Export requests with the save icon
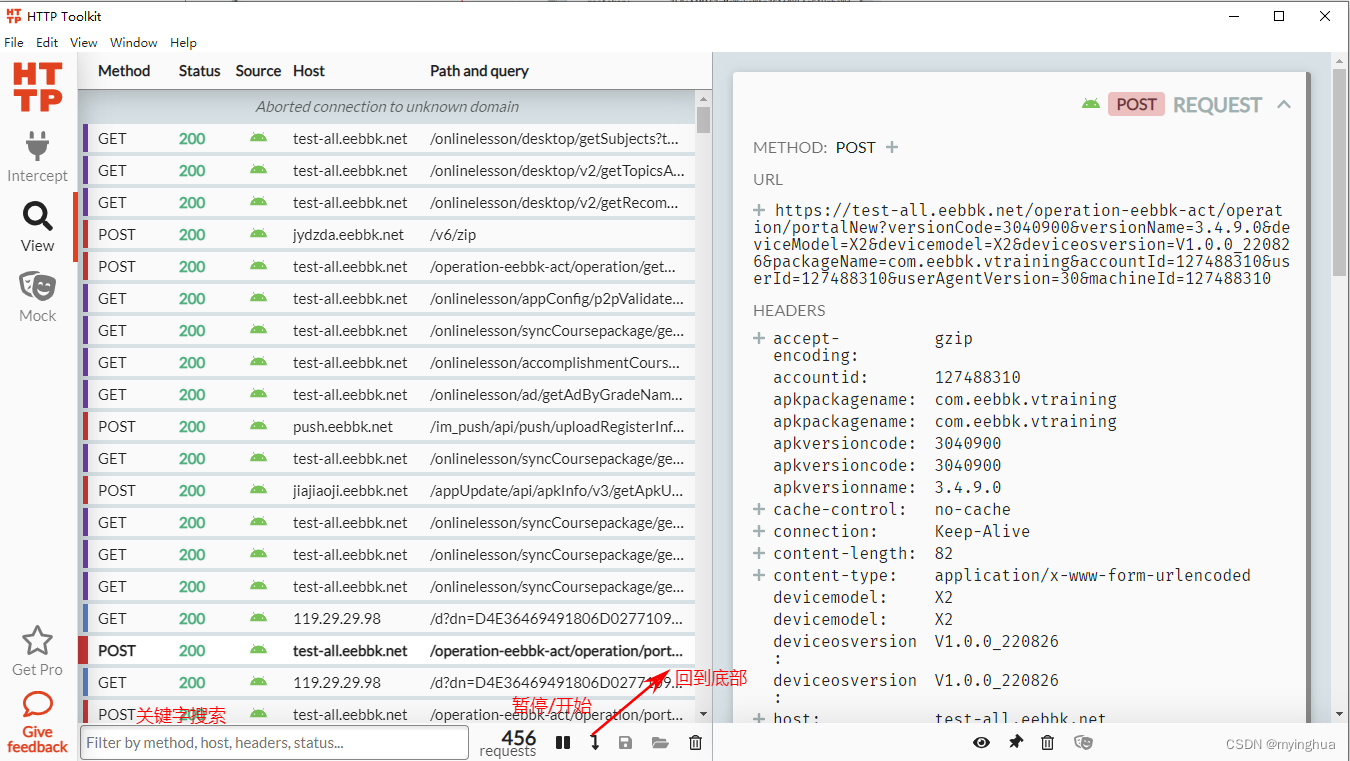Image resolution: width=1350 pixels, height=761 pixels. 626,743
